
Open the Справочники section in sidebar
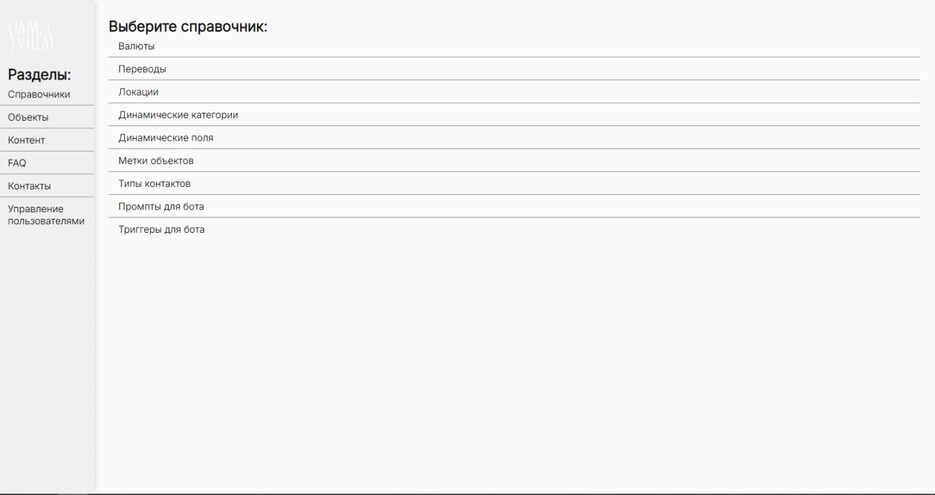click(39, 94)
